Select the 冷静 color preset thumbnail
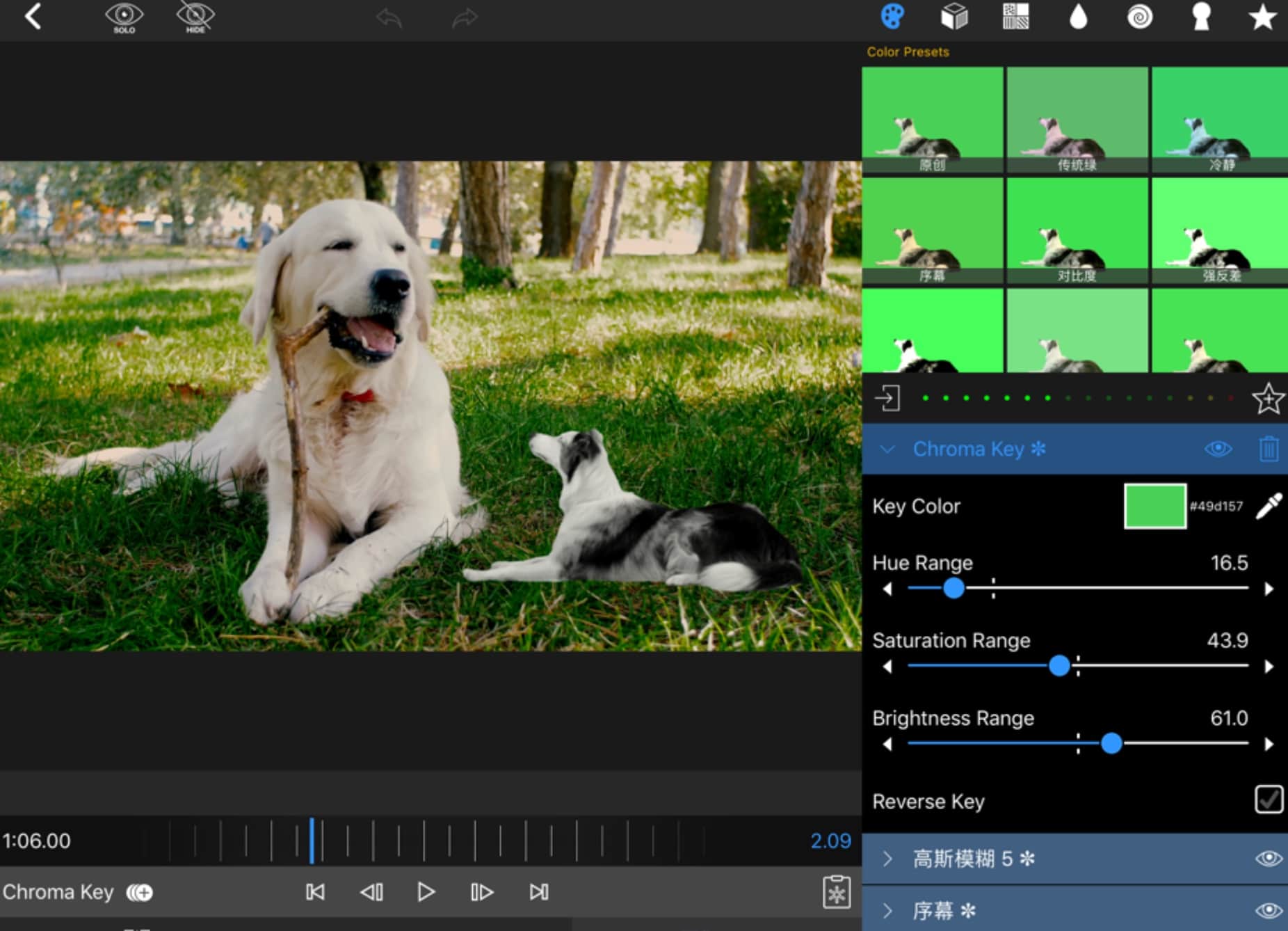The width and height of the screenshot is (1288, 931). (1219, 120)
